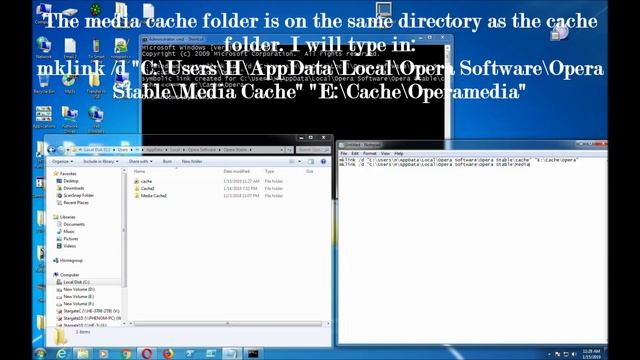Click the taskbar clock
The image size is (640, 360).
coord(591,354)
